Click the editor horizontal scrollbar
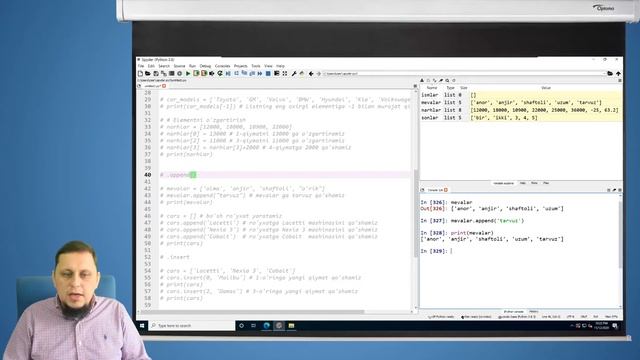 click(x=253, y=312)
